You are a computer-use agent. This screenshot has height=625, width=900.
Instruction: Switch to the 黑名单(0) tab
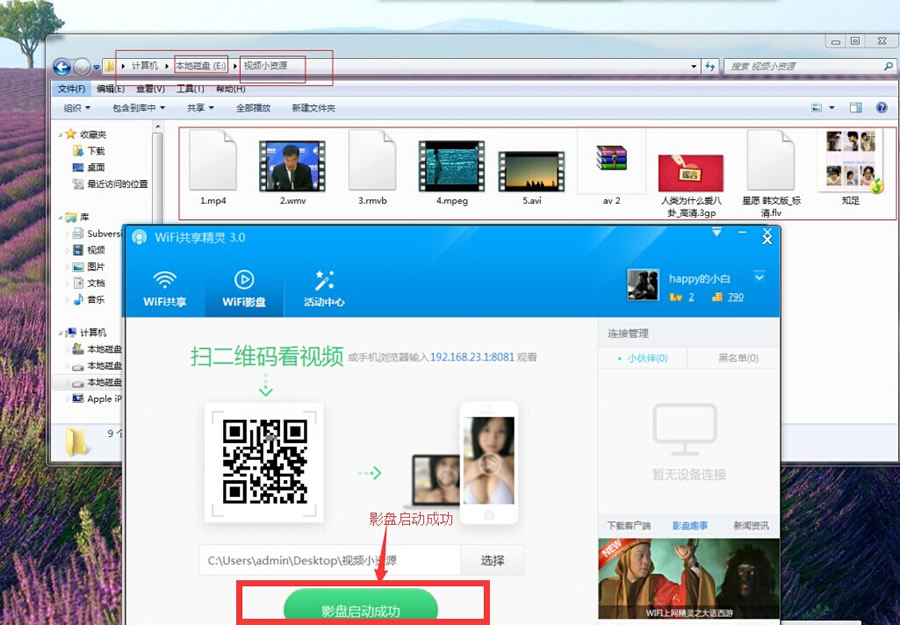pos(737,358)
